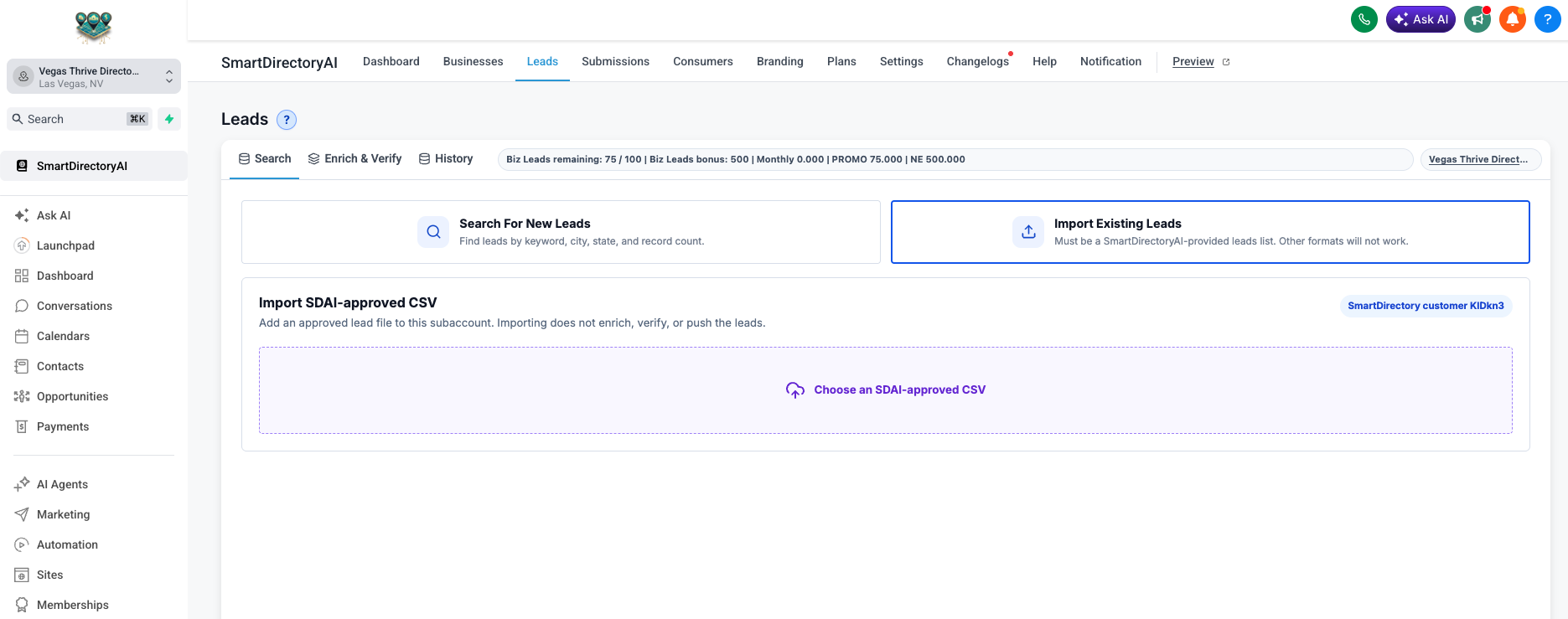Open the Vegas Thrive Direct... location pill
1568x619 pixels.
(x=1481, y=159)
